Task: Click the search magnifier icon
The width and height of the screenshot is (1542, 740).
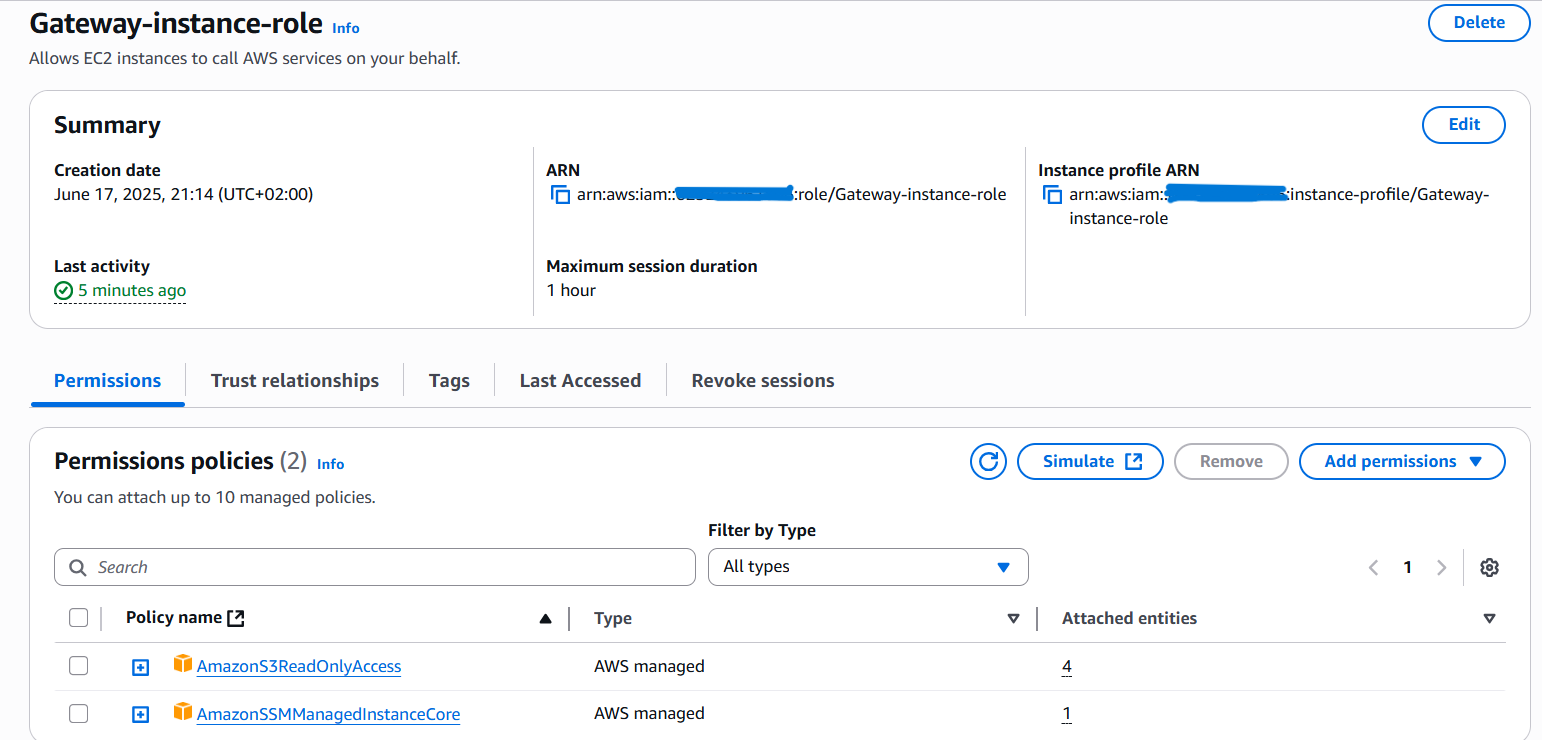Action: pos(78,567)
